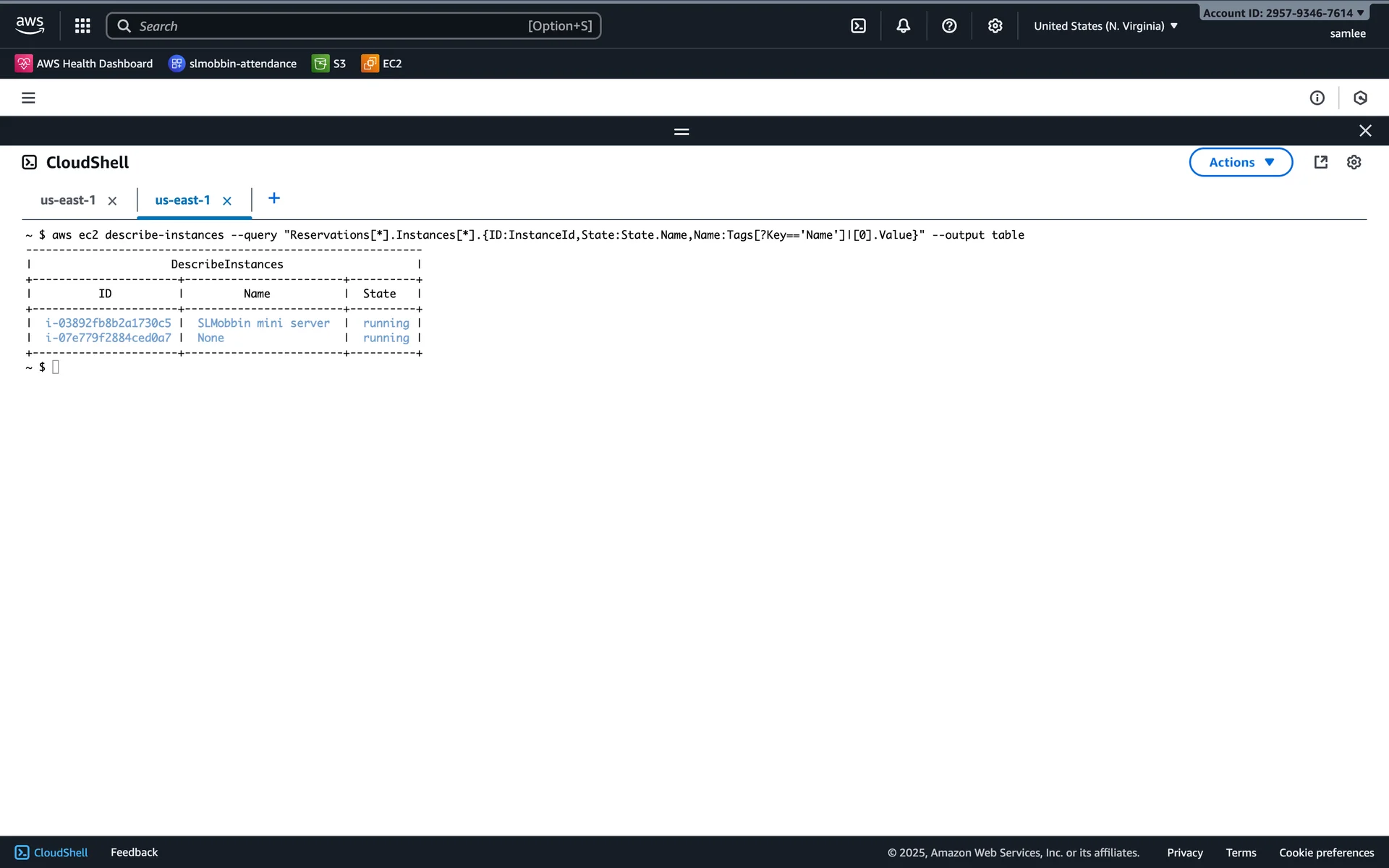Open the console settings gear in top bar
1389x868 pixels.
pyautogui.click(x=995, y=26)
